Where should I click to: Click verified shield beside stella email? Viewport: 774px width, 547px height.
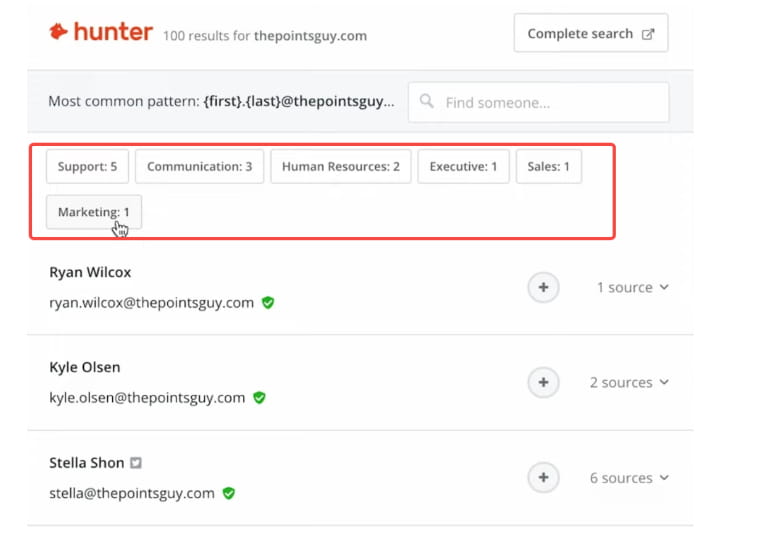point(229,493)
